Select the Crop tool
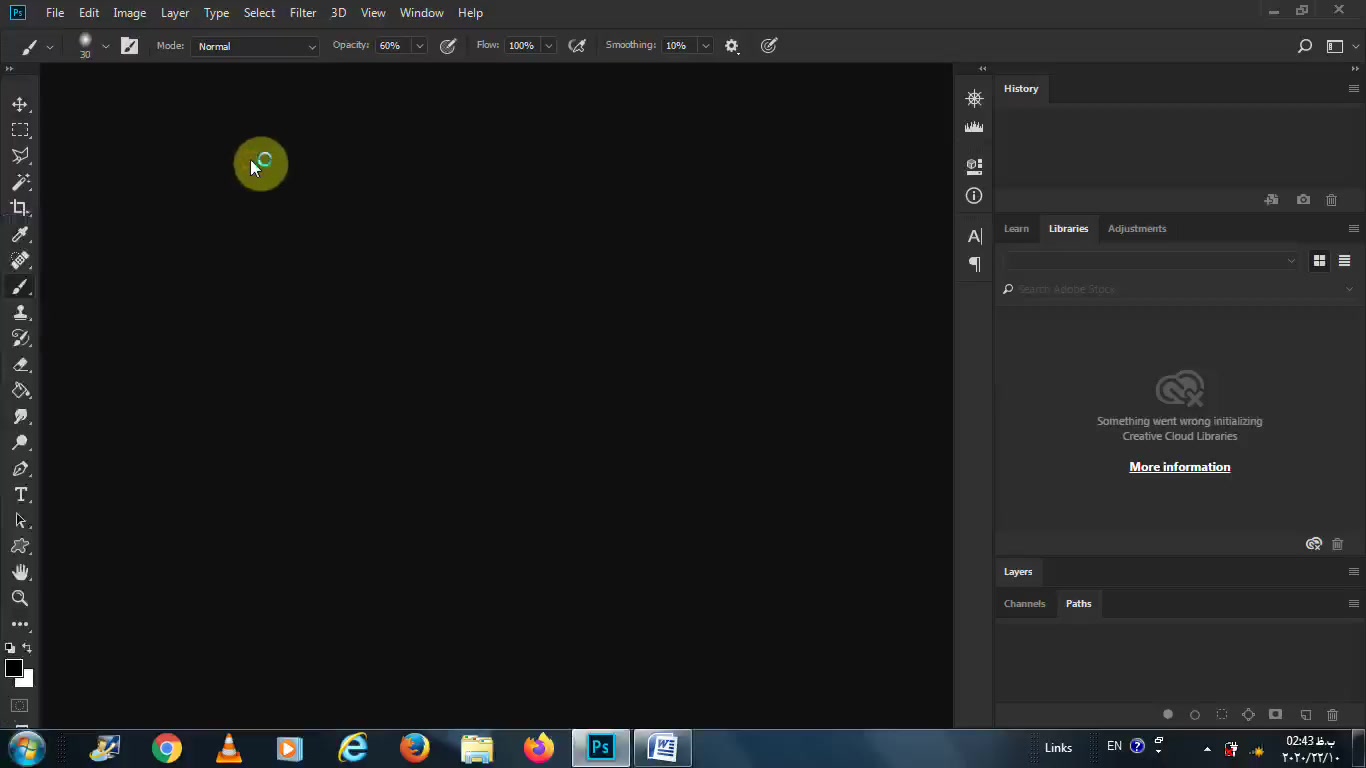 [20, 208]
